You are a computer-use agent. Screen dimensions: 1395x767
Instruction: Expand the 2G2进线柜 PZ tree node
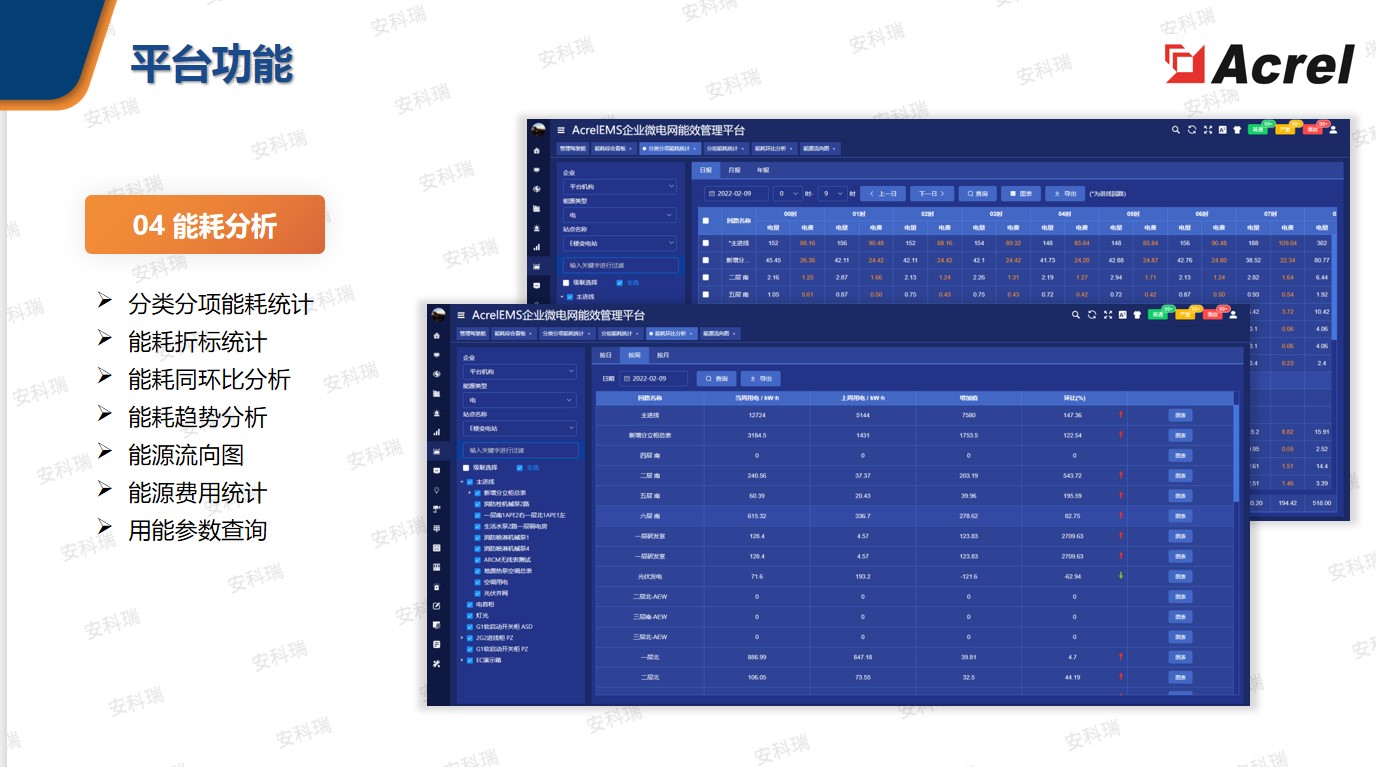tap(462, 637)
